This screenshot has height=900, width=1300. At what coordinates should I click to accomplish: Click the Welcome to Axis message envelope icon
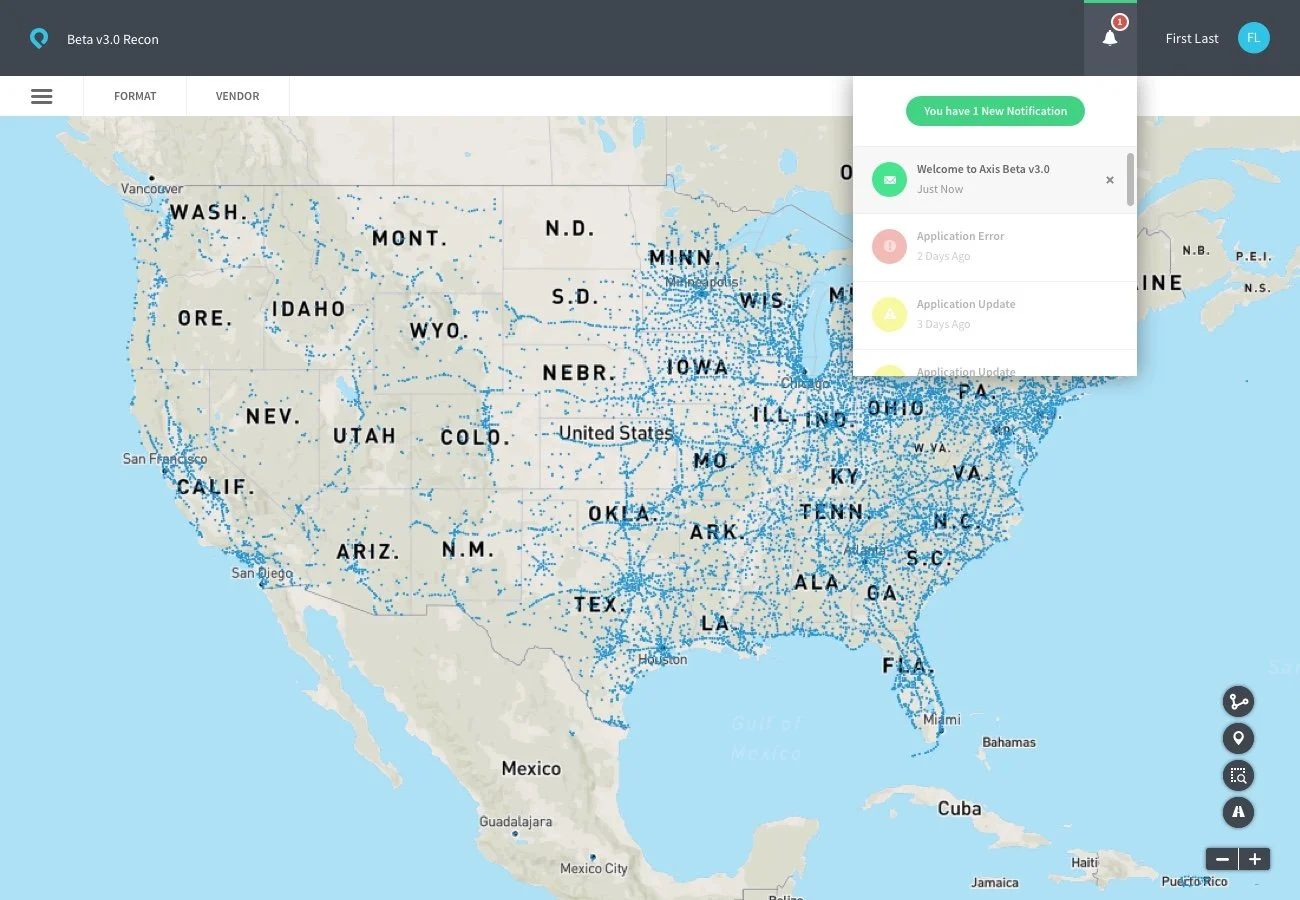pyautogui.click(x=889, y=179)
